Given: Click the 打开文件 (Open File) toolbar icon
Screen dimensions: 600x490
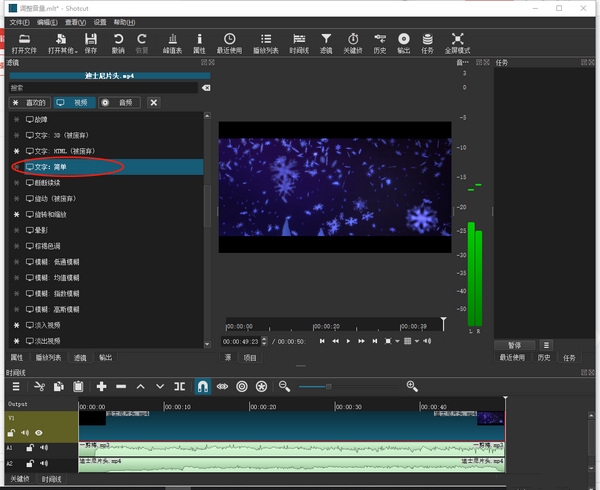Looking at the screenshot, I should coord(24,39).
